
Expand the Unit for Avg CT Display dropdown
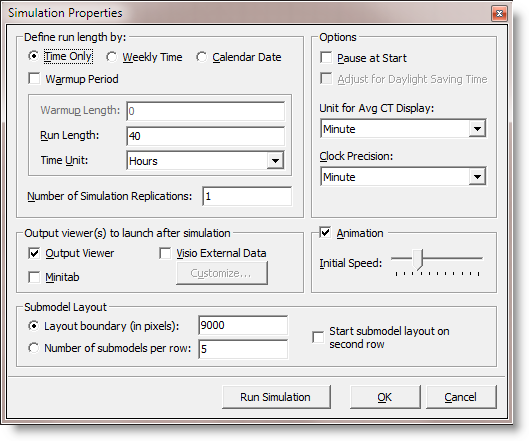(477, 129)
